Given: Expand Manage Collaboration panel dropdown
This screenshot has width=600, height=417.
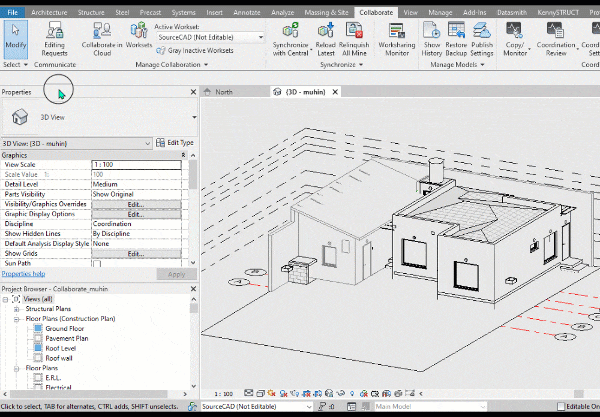Looking at the screenshot, I should click(x=206, y=65).
